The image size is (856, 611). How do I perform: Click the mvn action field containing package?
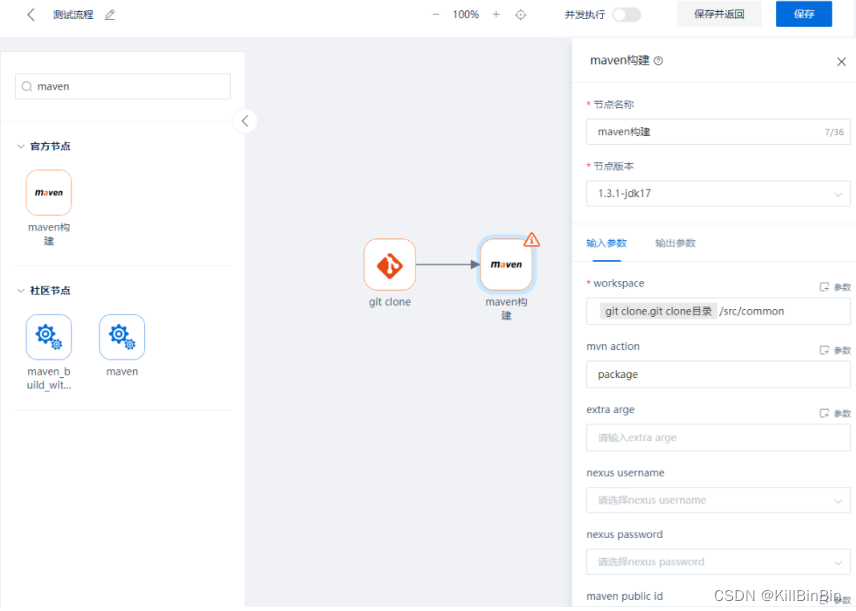718,375
